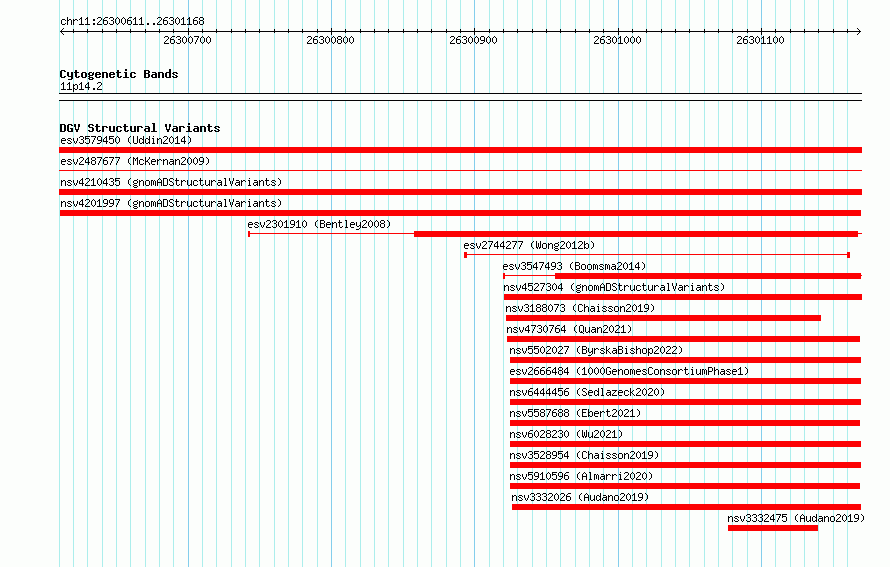Click the left arrow of the ruler

tap(62, 32)
